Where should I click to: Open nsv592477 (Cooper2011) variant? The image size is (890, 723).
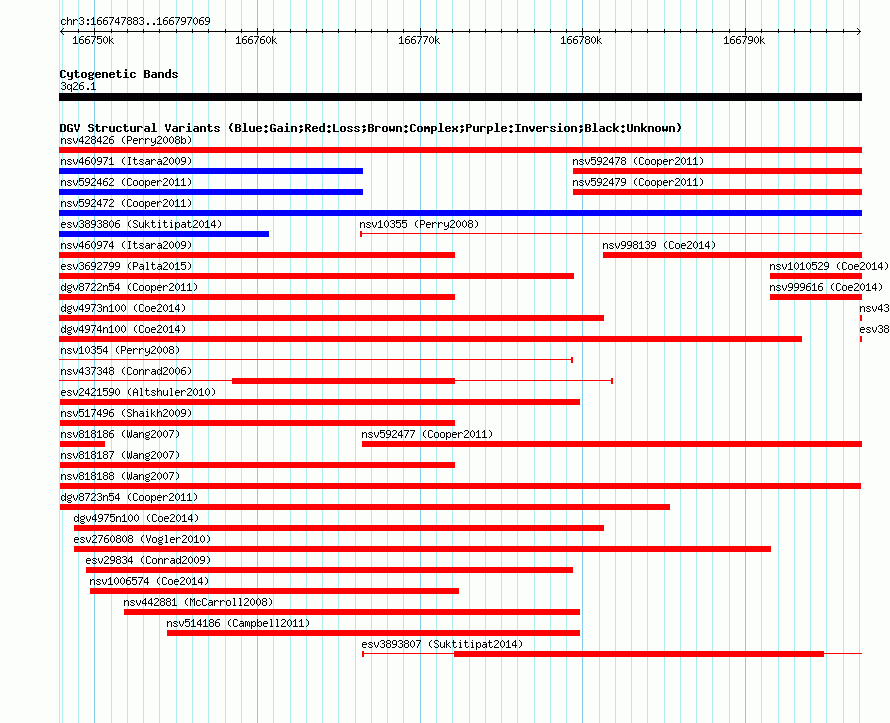(427, 434)
